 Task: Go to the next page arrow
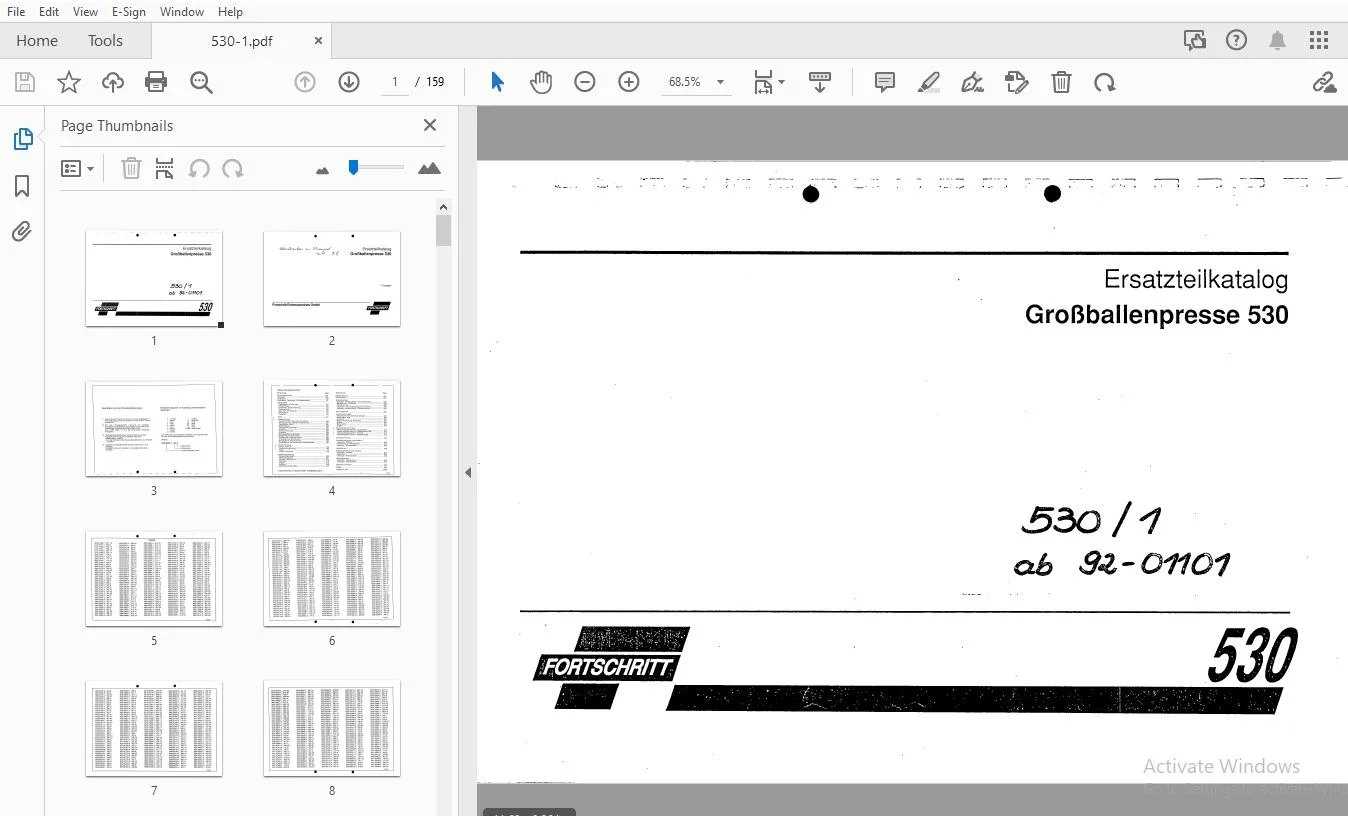tap(349, 83)
